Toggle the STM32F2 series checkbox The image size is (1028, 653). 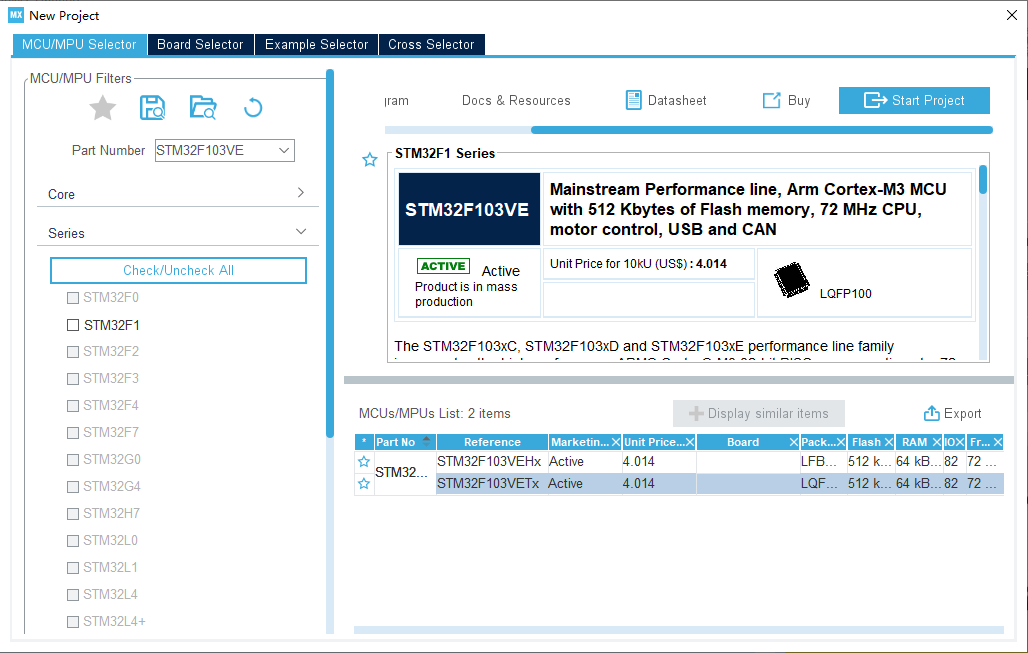pyautogui.click(x=73, y=352)
